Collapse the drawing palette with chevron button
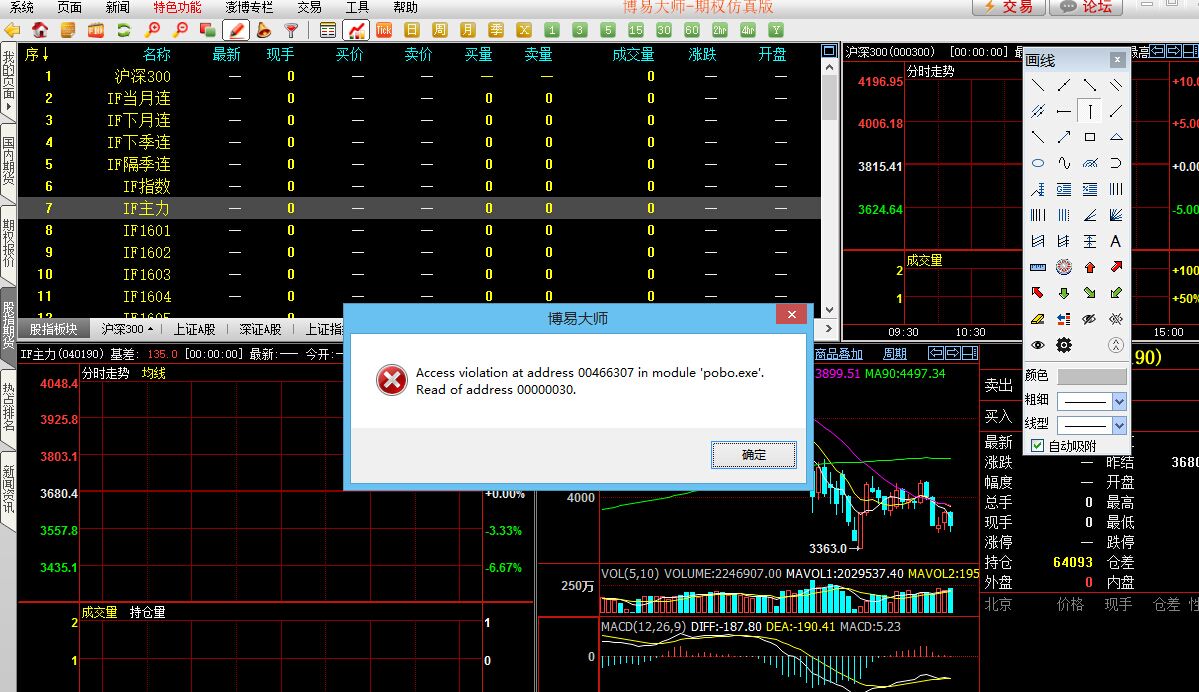This screenshot has width=1199, height=692. (x=1116, y=345)
